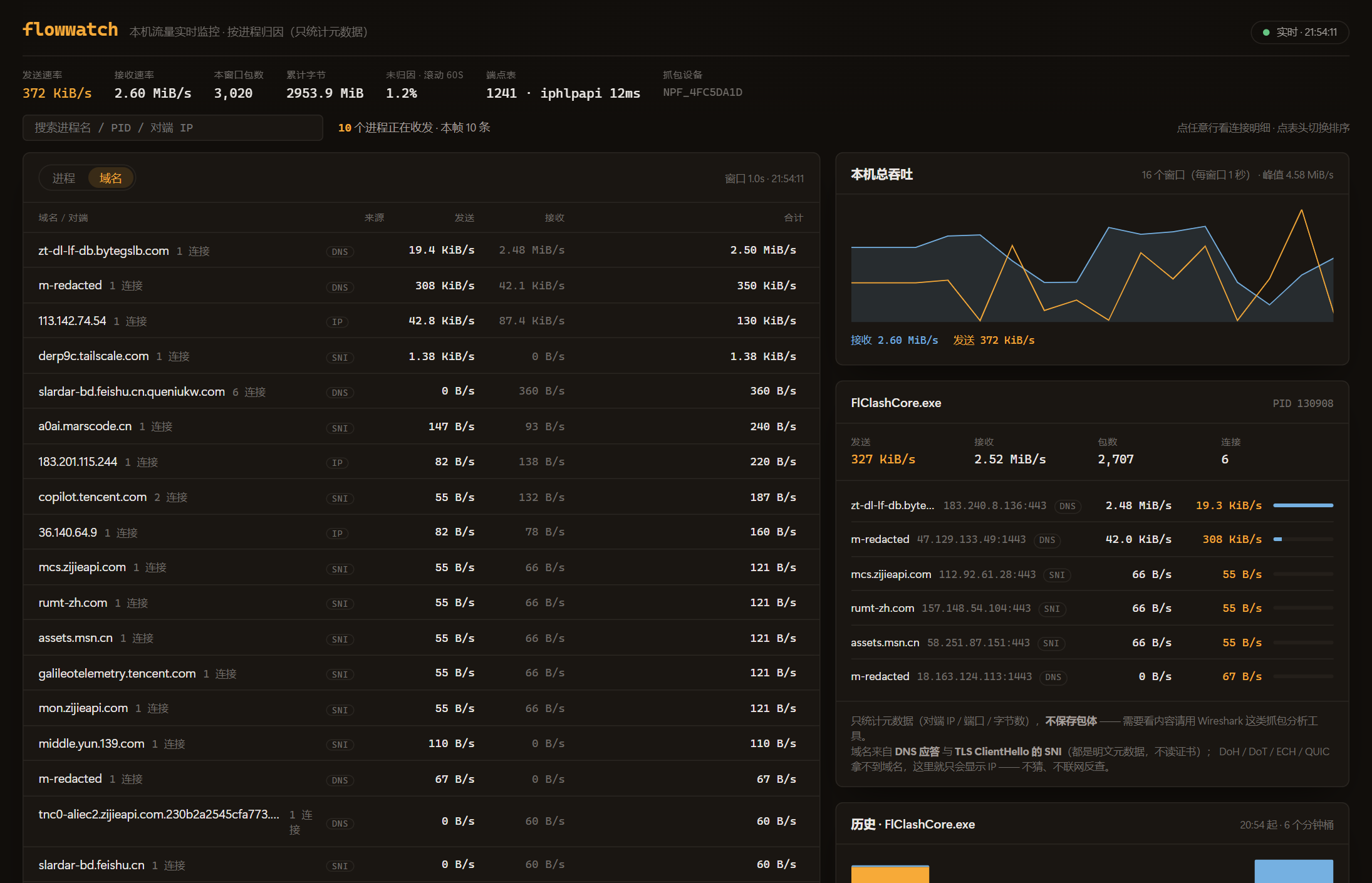Click the search process name input field

coord(173,128)
